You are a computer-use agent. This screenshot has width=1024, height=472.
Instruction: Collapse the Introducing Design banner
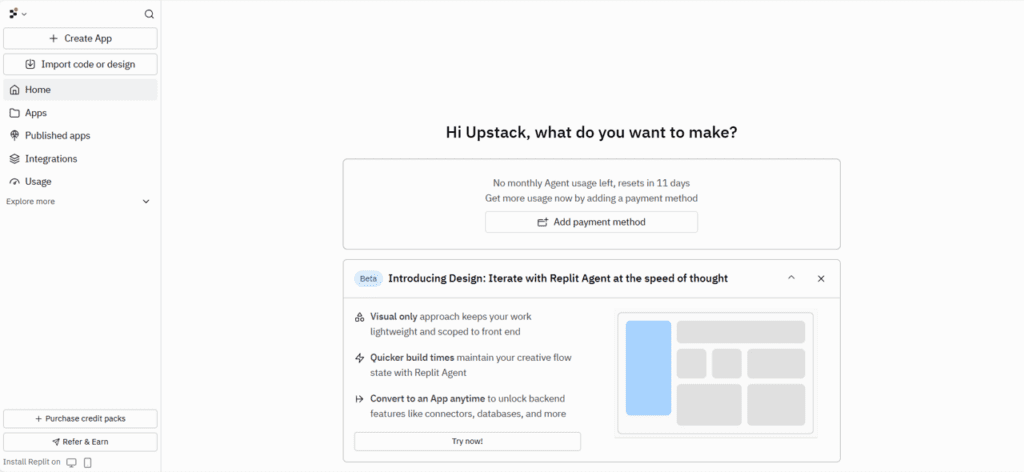(x=792, y=278)
